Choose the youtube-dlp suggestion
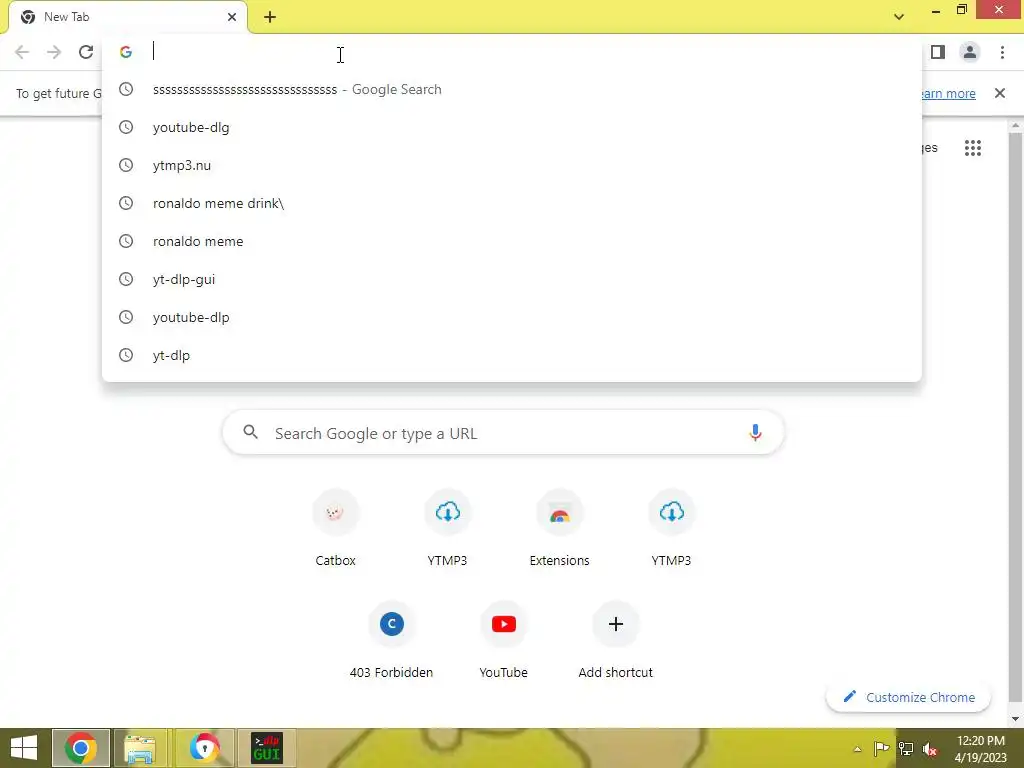 512,317
